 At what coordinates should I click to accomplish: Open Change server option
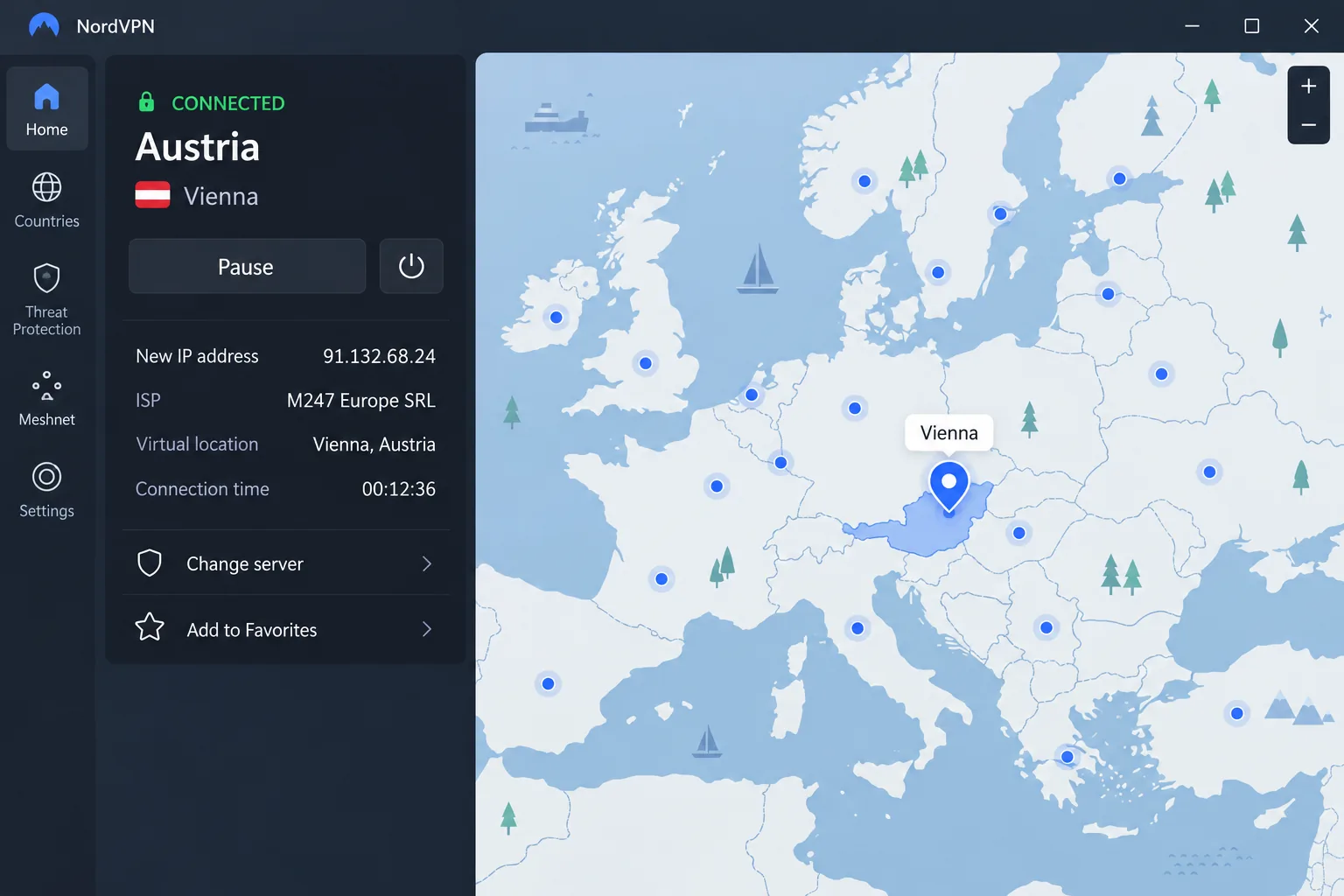click(285, 563)
